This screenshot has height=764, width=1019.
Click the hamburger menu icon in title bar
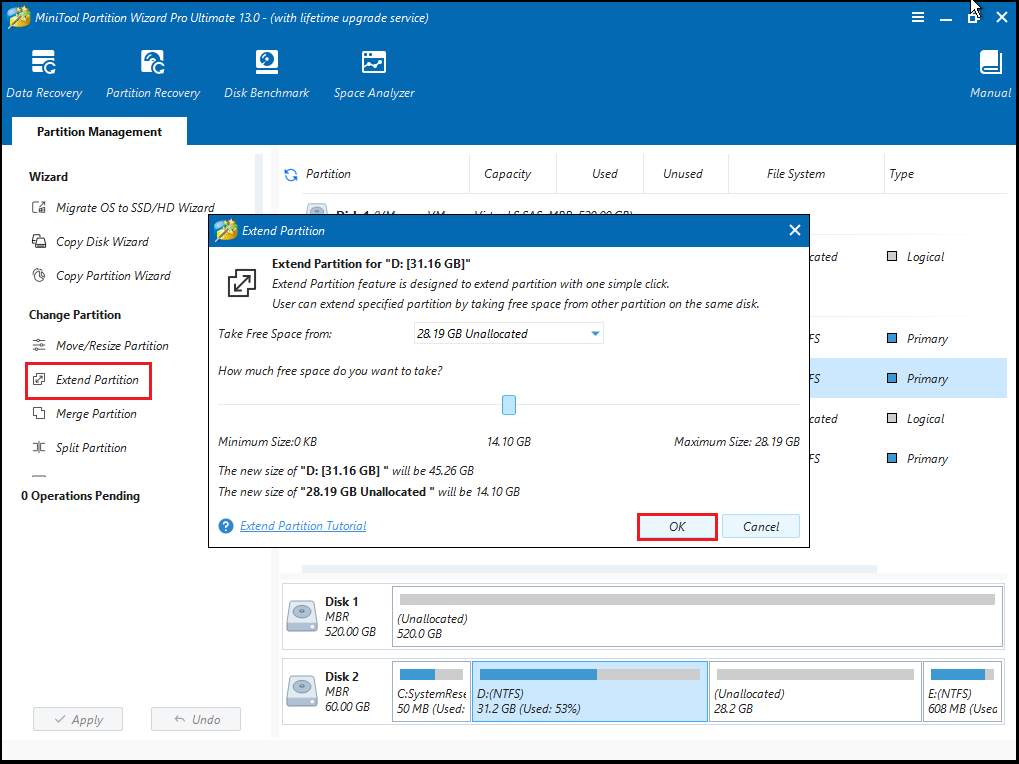pyautogui.click(x=918, y=18)
